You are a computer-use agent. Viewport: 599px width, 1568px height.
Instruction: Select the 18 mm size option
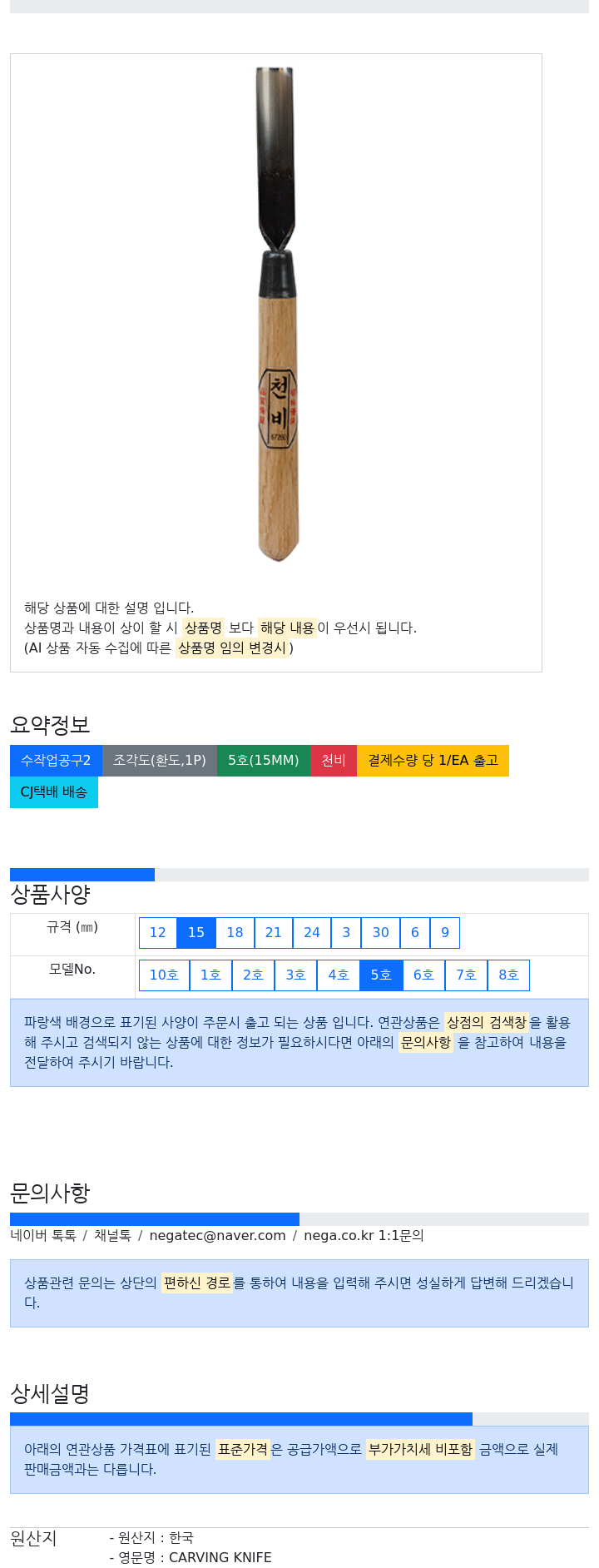[235, 933]
